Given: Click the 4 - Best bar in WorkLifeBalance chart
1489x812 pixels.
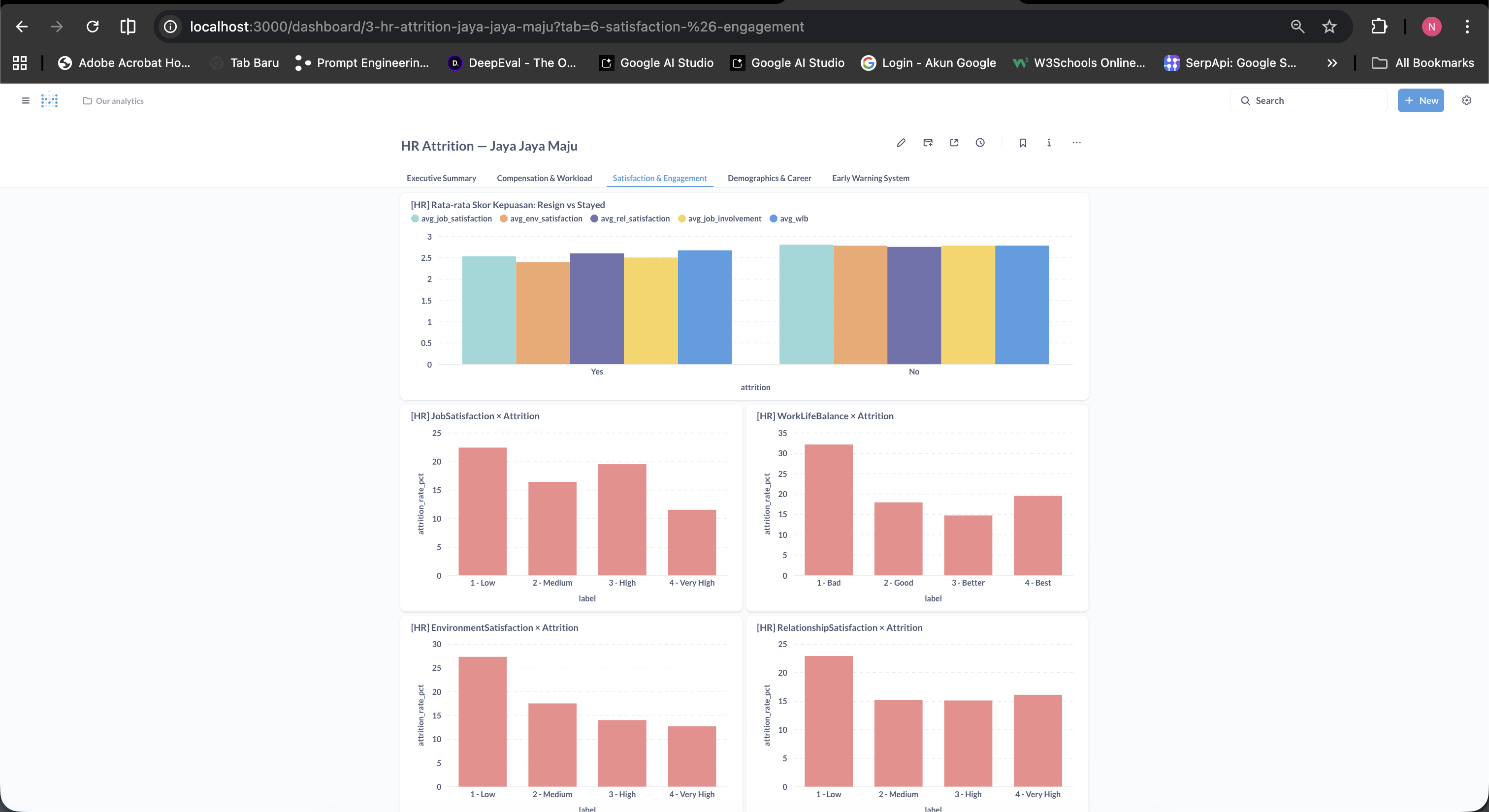Looking at the screenshot, I should pyautogui.click(x=1037, y=536).
